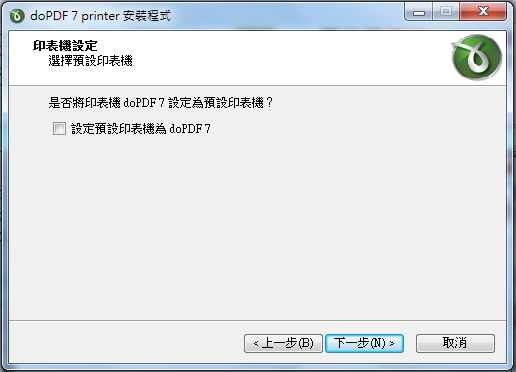Click the greyed-out maximize button
Viewport: 516px width, 372px height.
tap(446, 12)
